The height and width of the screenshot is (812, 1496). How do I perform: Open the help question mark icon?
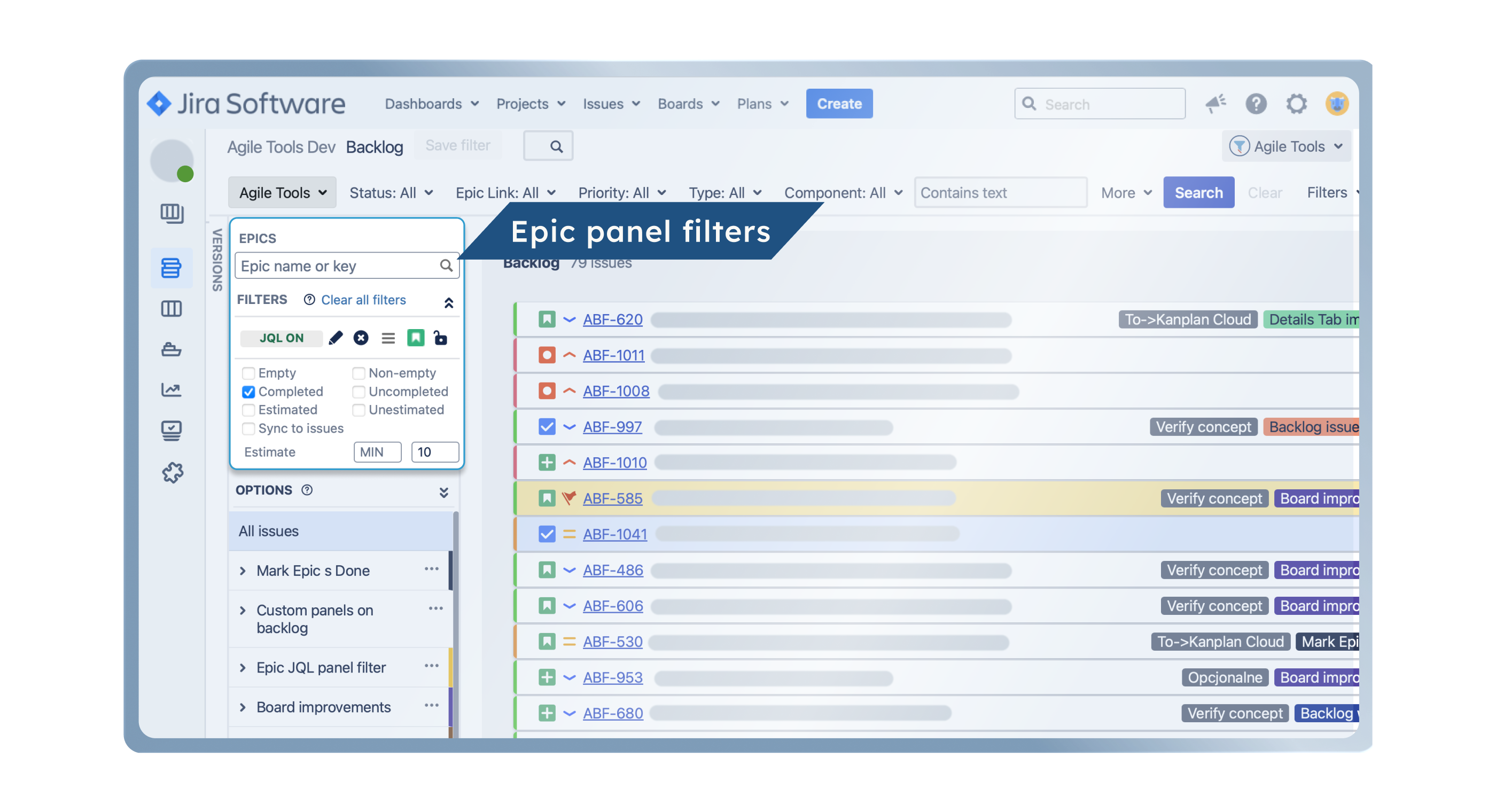[1256, 104]
